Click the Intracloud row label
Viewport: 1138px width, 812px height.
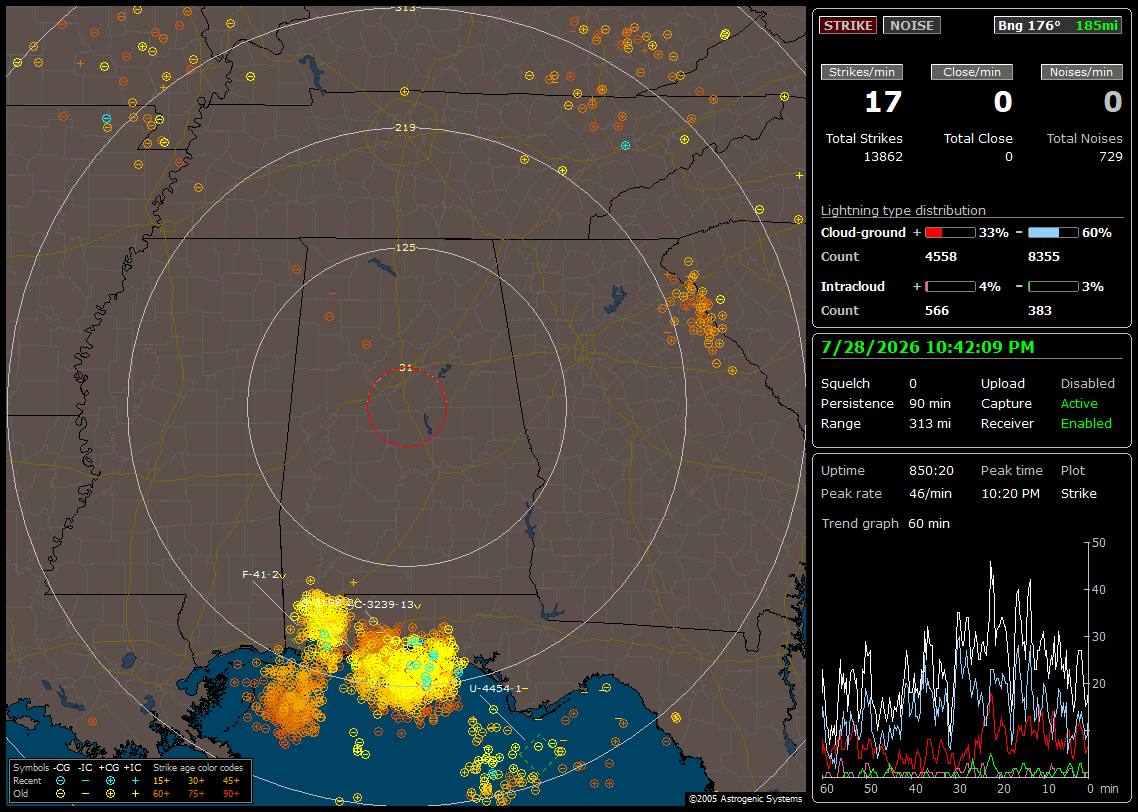point(853,287)
